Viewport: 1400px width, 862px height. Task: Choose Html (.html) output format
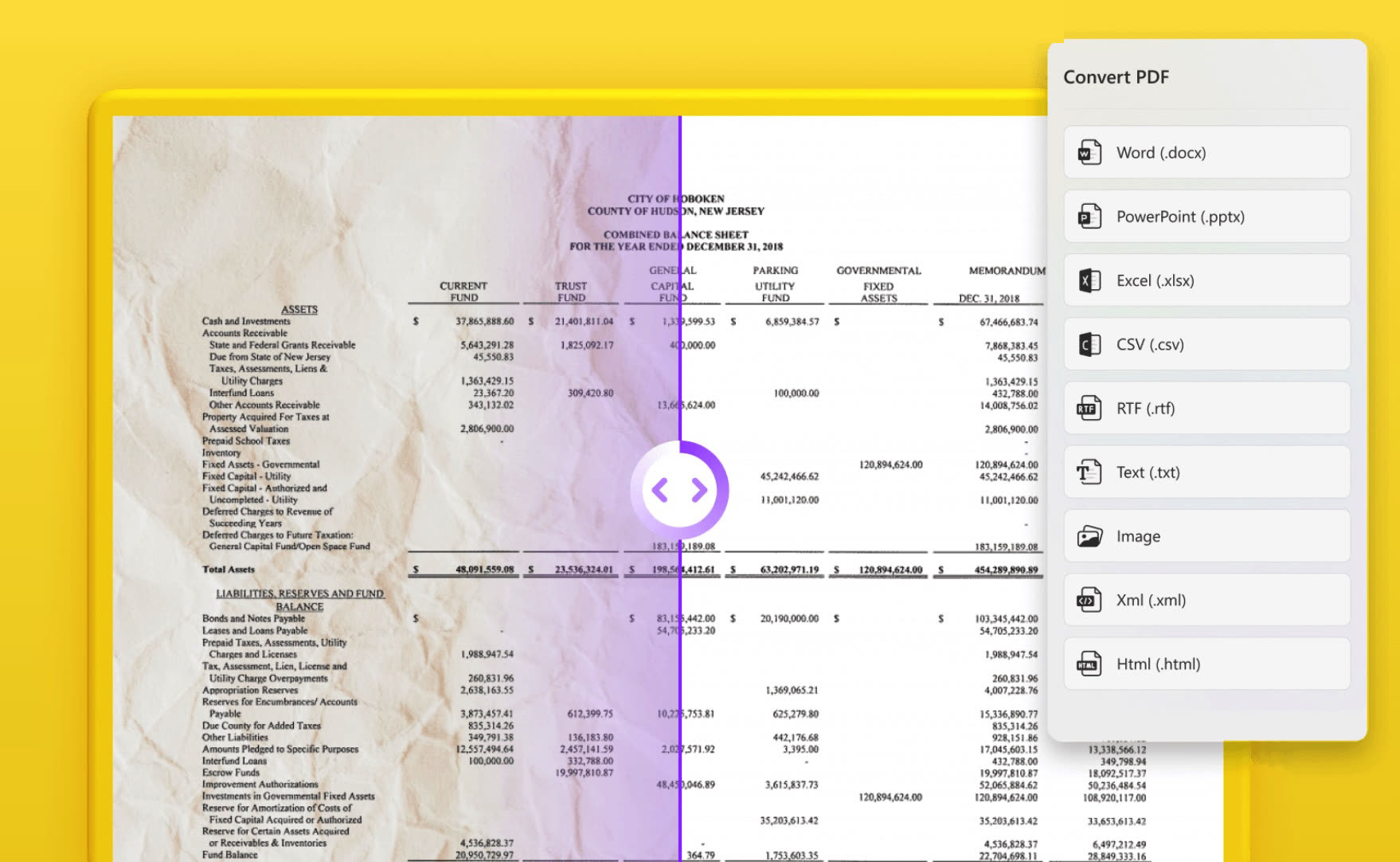click(1206, 664)
